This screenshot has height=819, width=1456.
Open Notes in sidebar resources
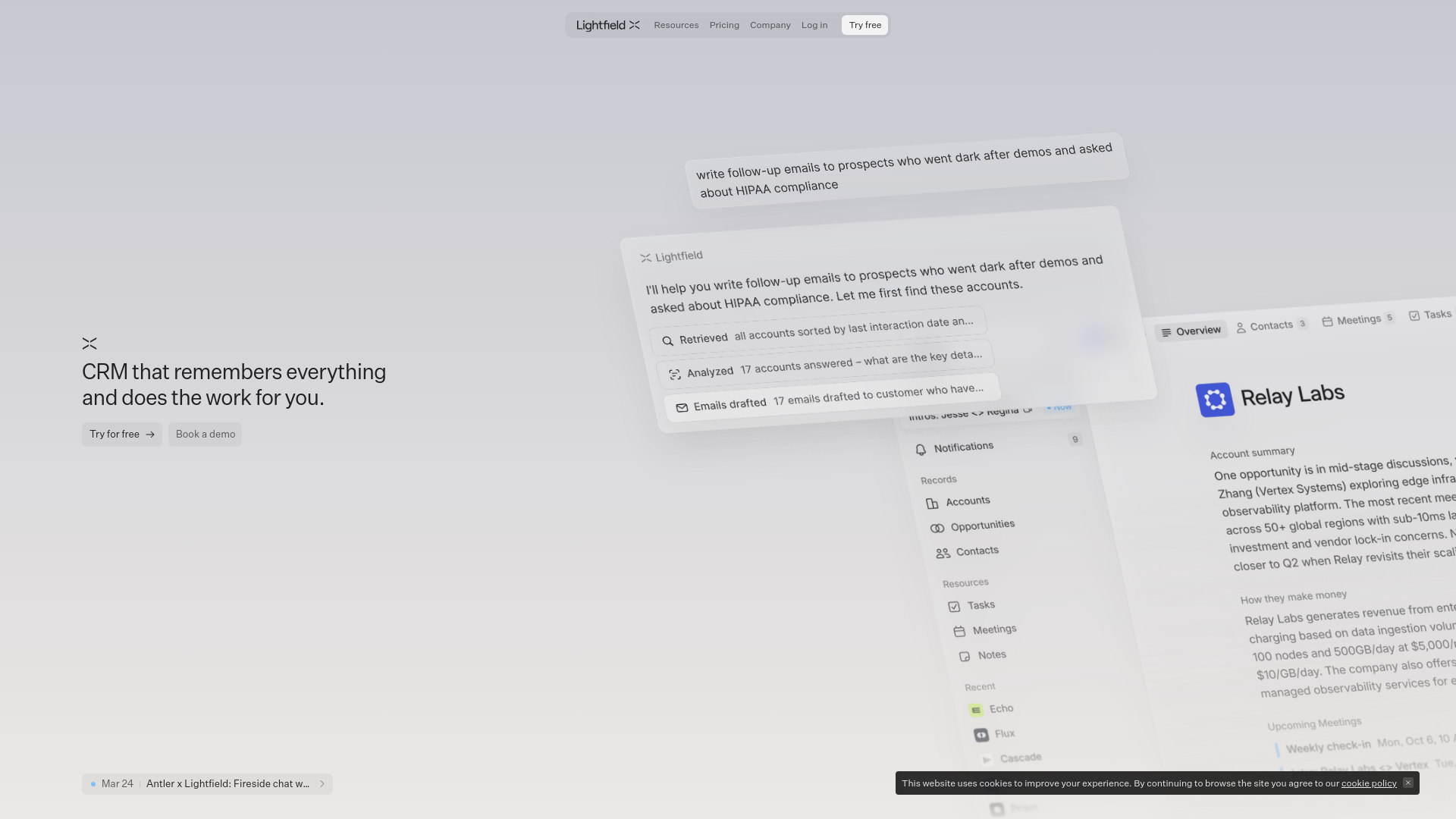(991, 655)
